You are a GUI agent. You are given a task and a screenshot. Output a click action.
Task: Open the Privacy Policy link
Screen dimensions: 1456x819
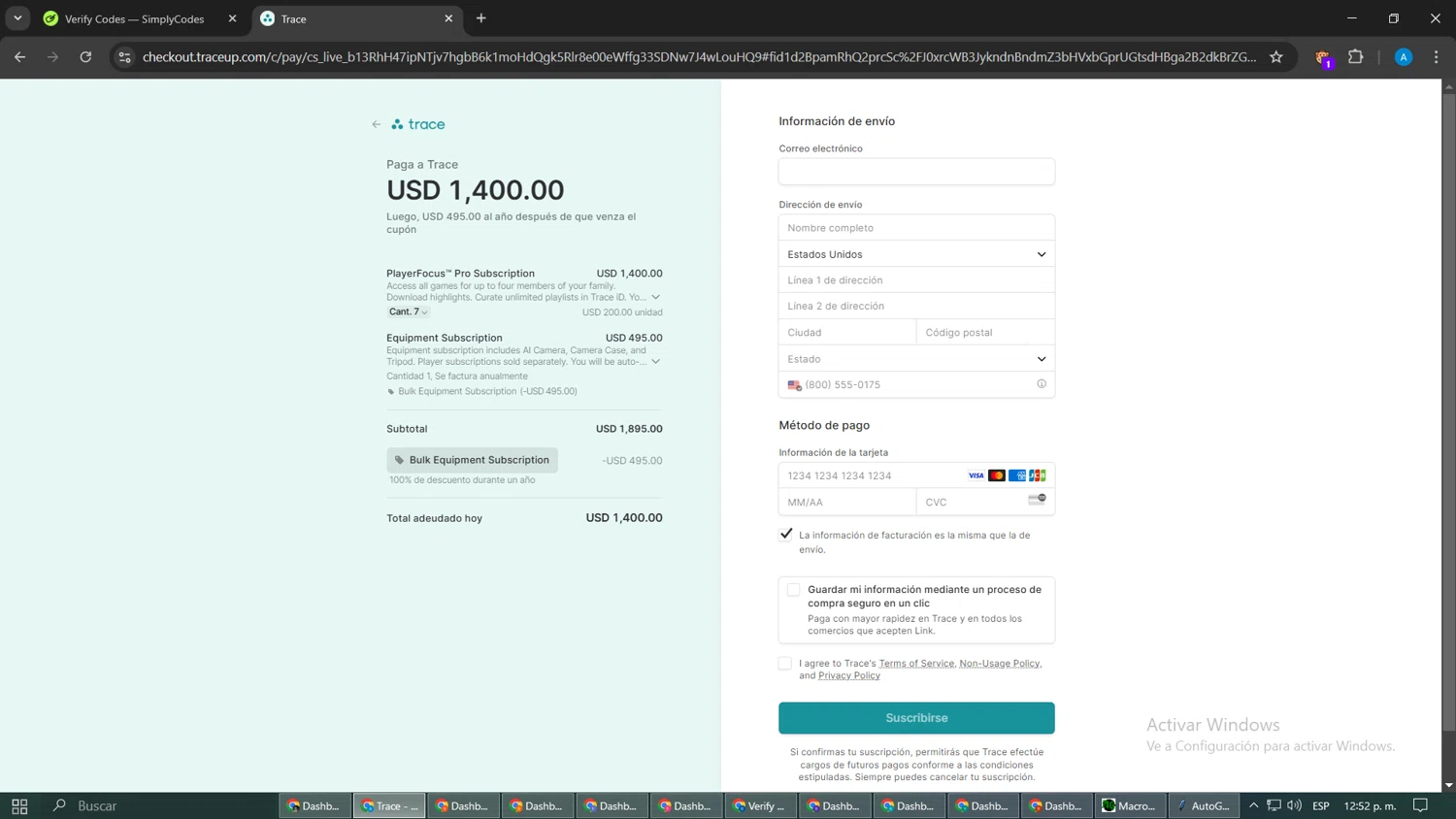[849, 675]
